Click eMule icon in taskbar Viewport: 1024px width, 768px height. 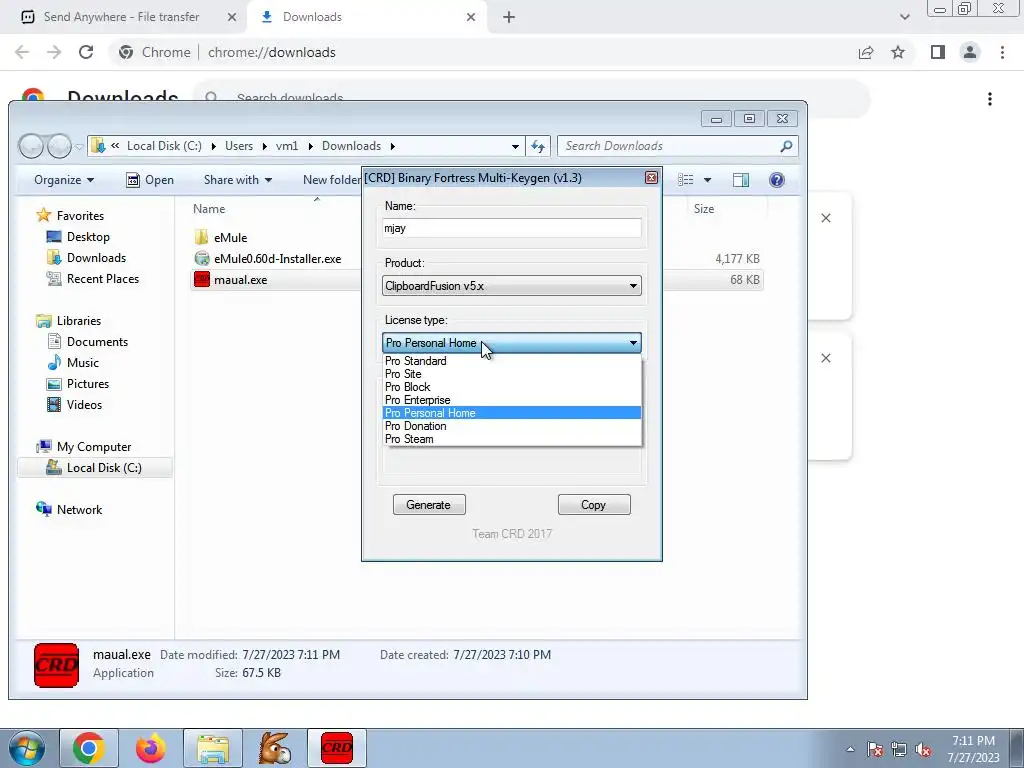pos(275,748)
